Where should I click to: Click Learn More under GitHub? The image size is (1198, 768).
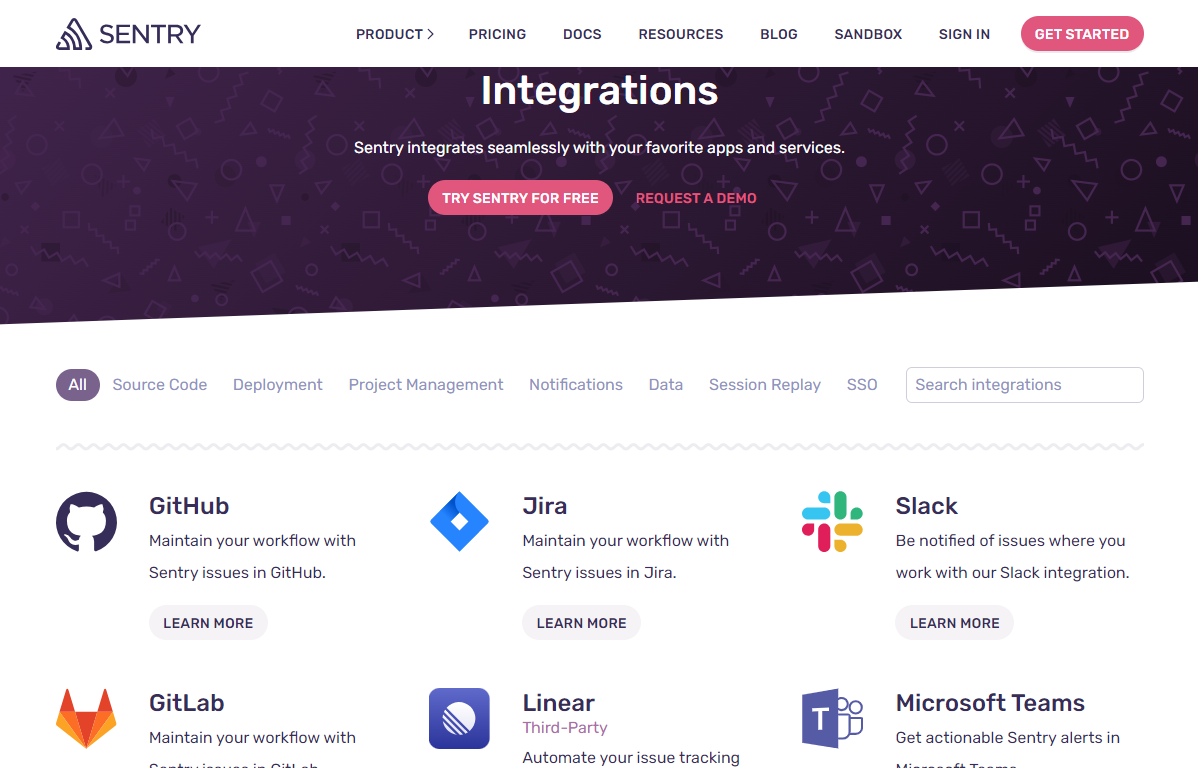coord(208,623)
